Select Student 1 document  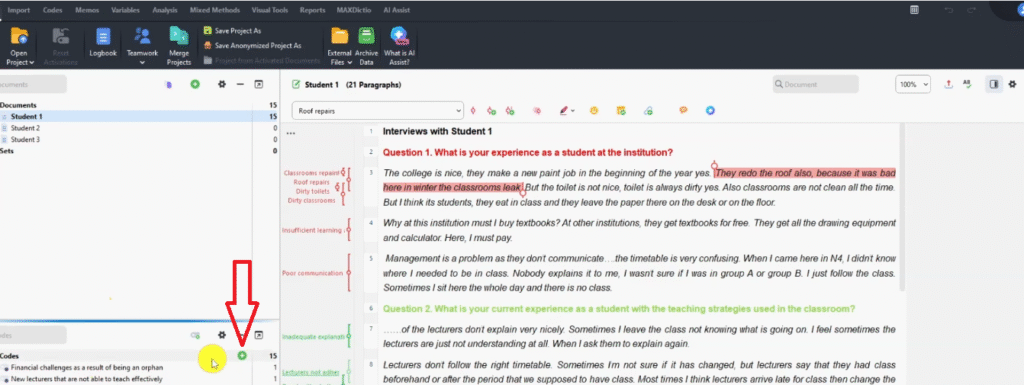(x=139, y=116)
